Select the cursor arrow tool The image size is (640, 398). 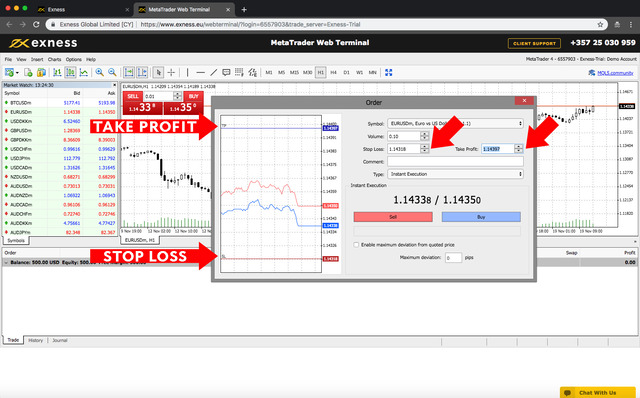point(158,72)
